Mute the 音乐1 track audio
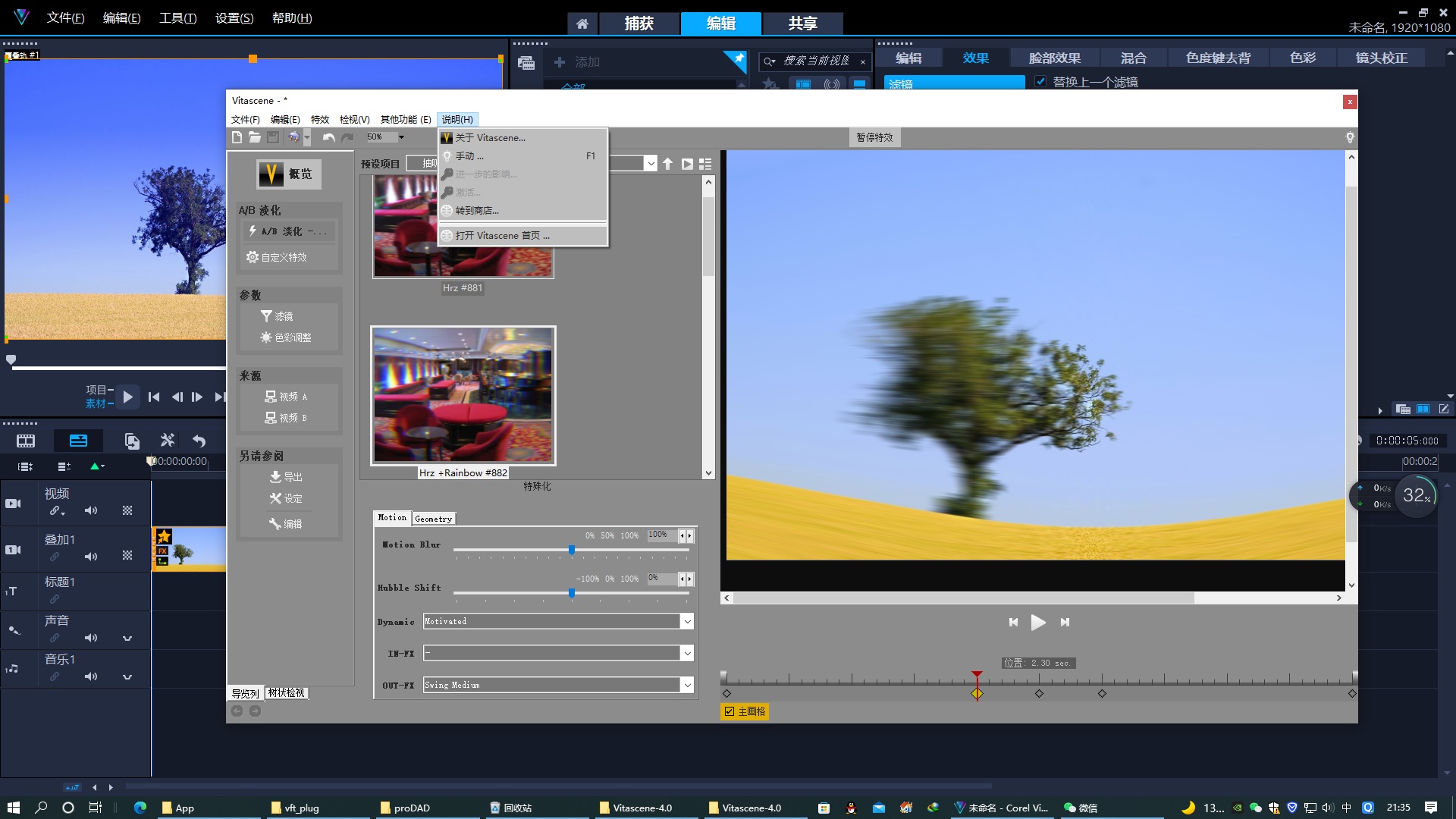The width and height of the screenshot is (1456, 819). (91, 676)
